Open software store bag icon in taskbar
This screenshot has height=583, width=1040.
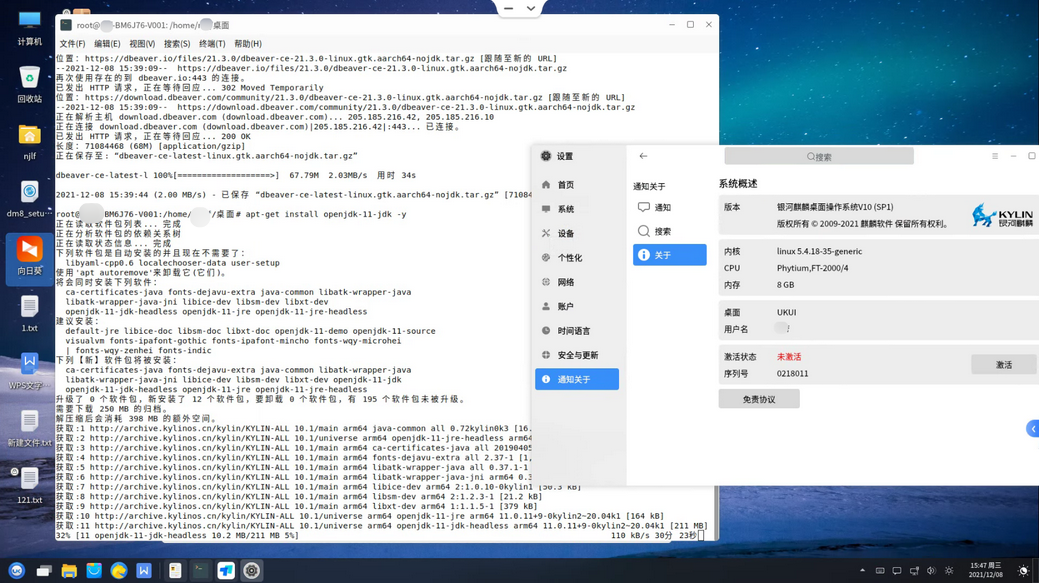click(94, 570)
